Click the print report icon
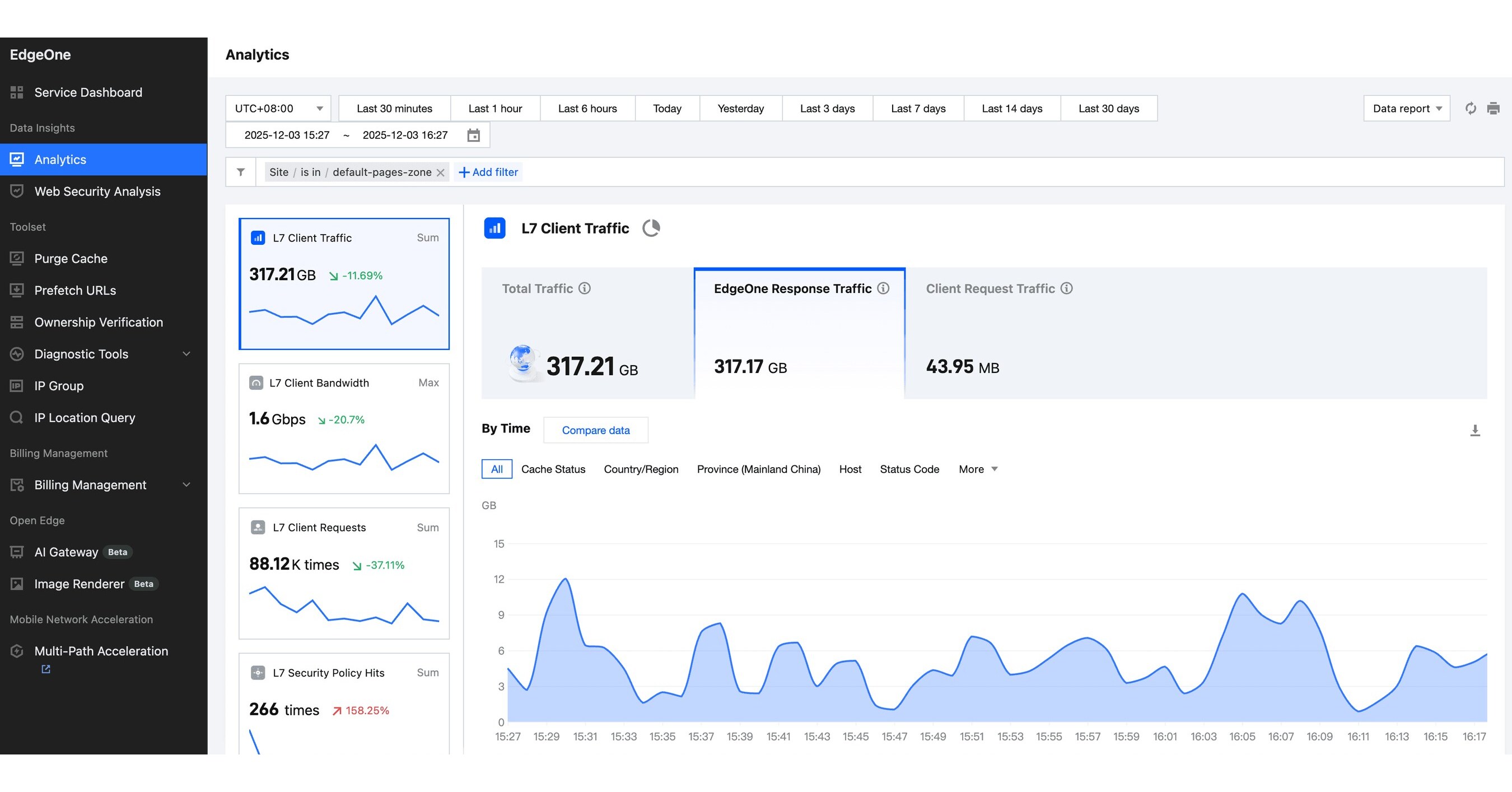Image resolution: width=1512 pixels, height=792 pixels. (x=1493, y=109)
